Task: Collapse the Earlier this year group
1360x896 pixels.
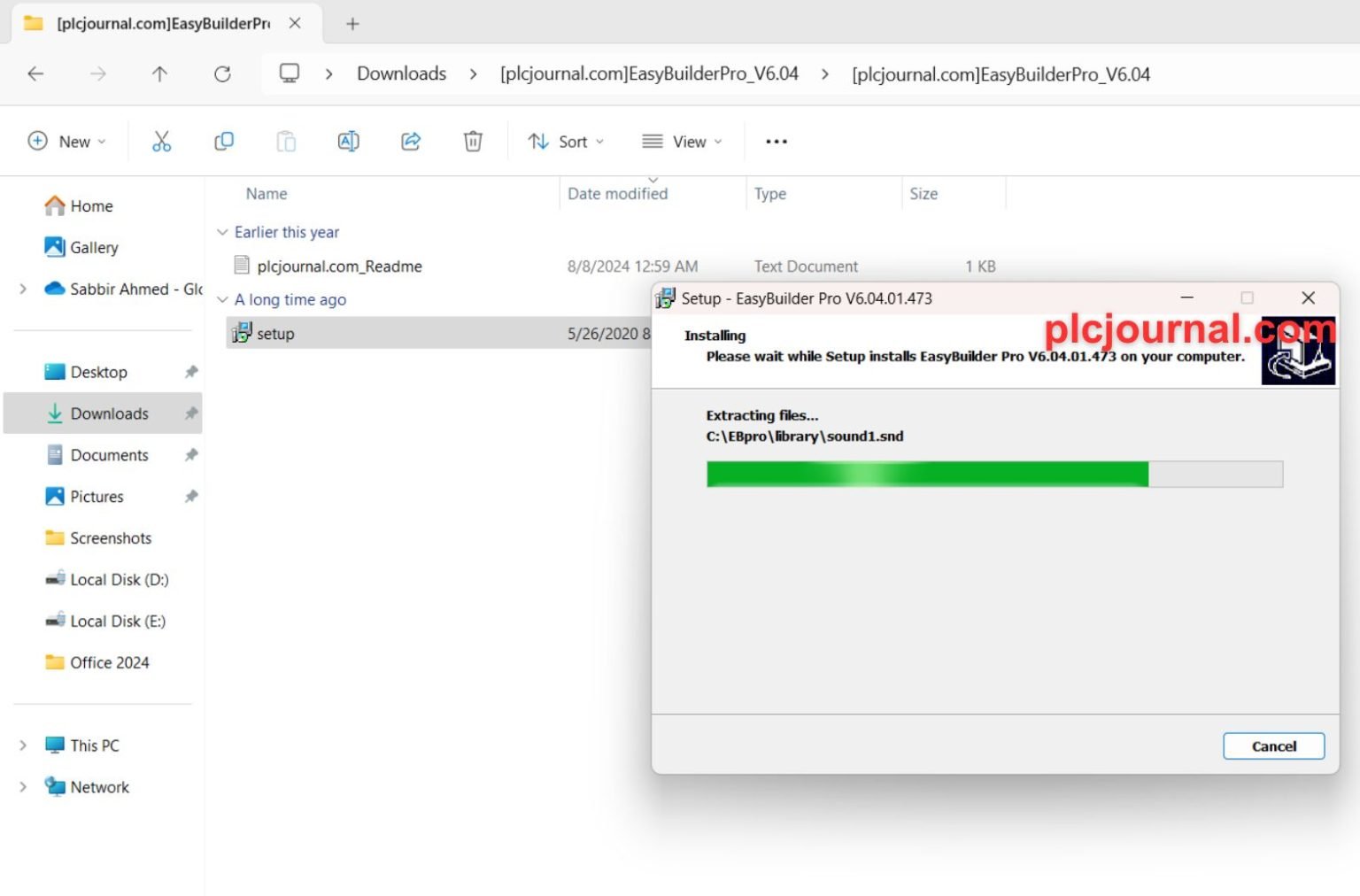Action: pyautogui.click(x=222, y=232)
